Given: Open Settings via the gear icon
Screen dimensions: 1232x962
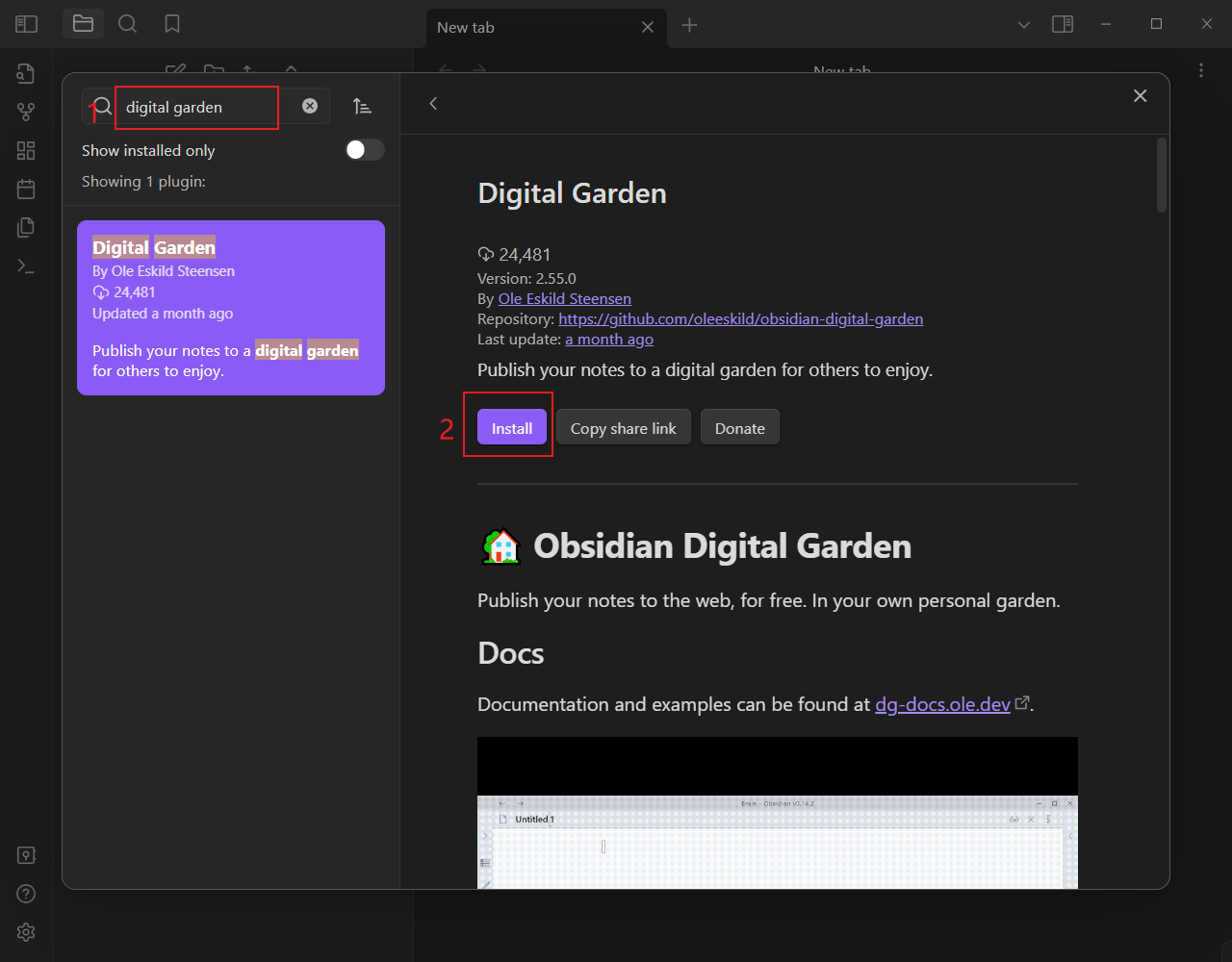Looking at the screenshot, I should pyautogui.click(x=26, y=931).
